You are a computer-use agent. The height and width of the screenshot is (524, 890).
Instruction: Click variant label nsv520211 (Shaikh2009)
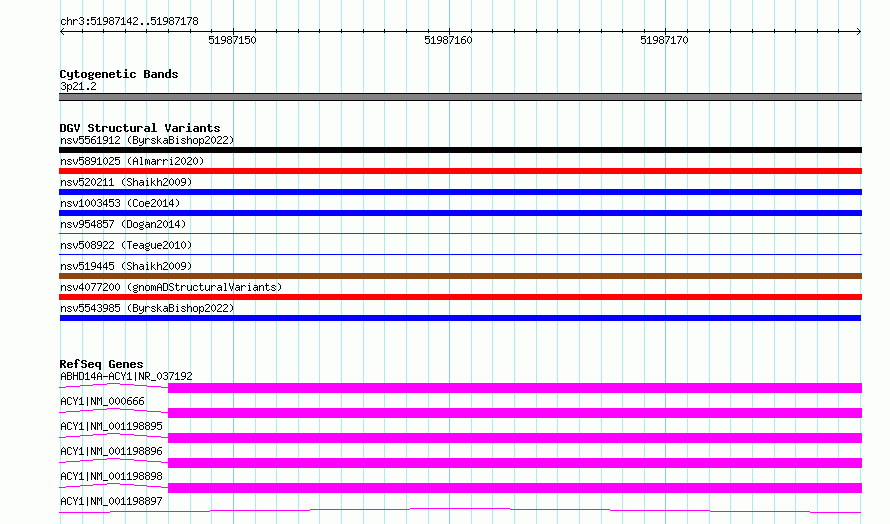click(x=126, y=182)
